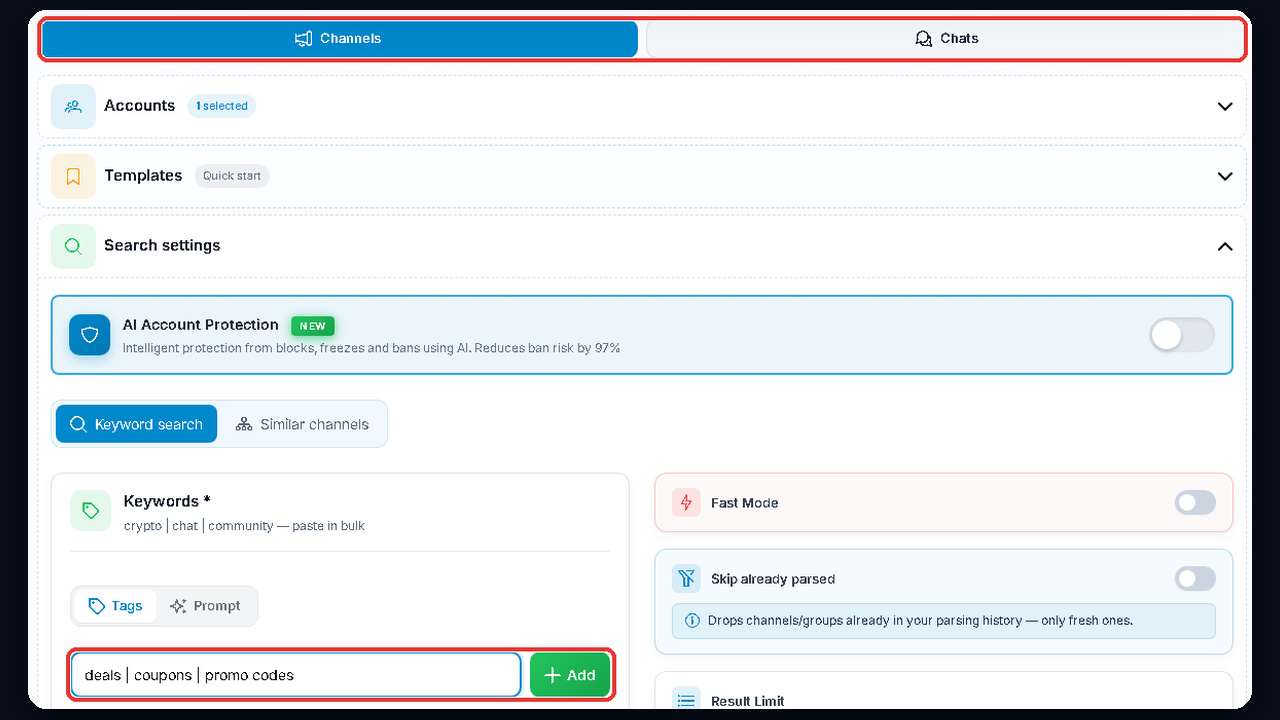1280x720 pixels.
Task: Click the Keywords tag icon
Action: point(91,511)
